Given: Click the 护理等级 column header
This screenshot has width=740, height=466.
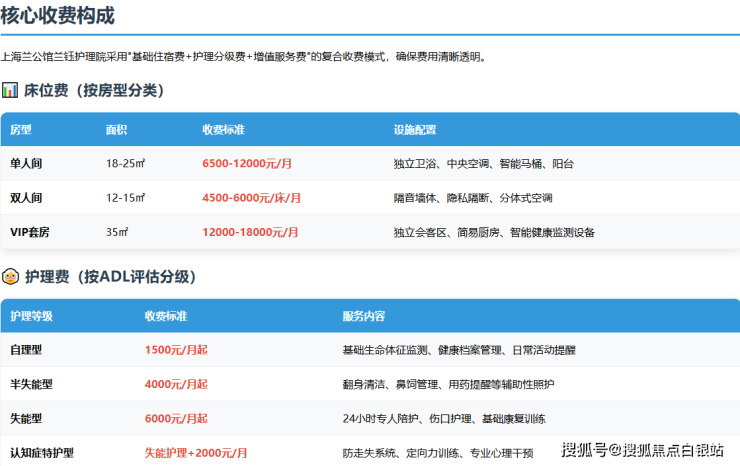Looking at the screenshot, I should tap(31, 316).
